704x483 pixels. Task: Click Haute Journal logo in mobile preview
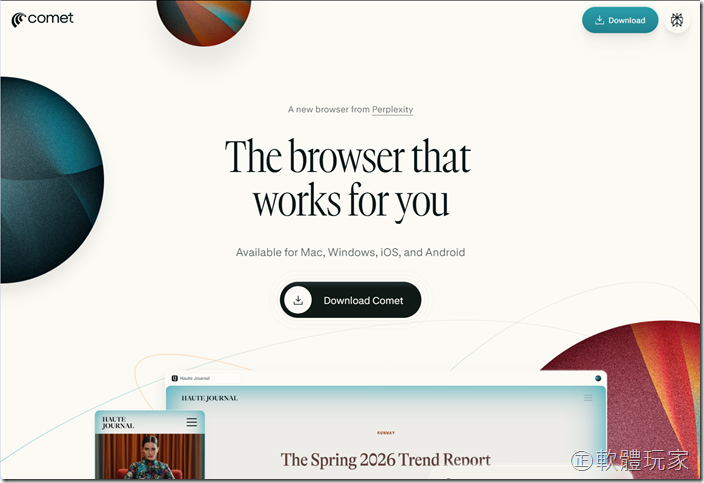[x=118, y=423]
